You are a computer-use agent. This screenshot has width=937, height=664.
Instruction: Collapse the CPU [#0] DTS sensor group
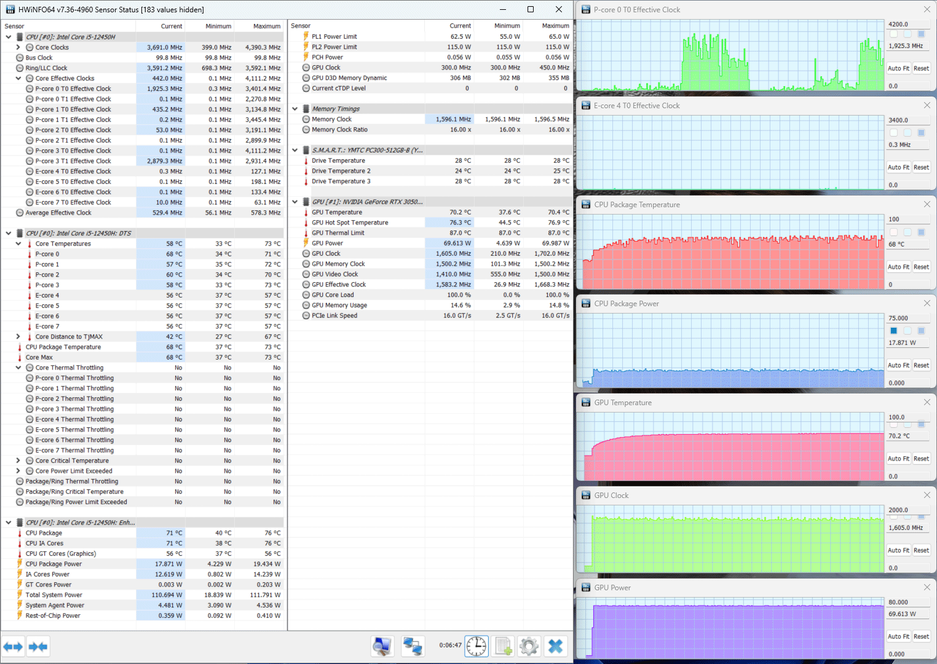pyautogui.click(x=8, y=233)
